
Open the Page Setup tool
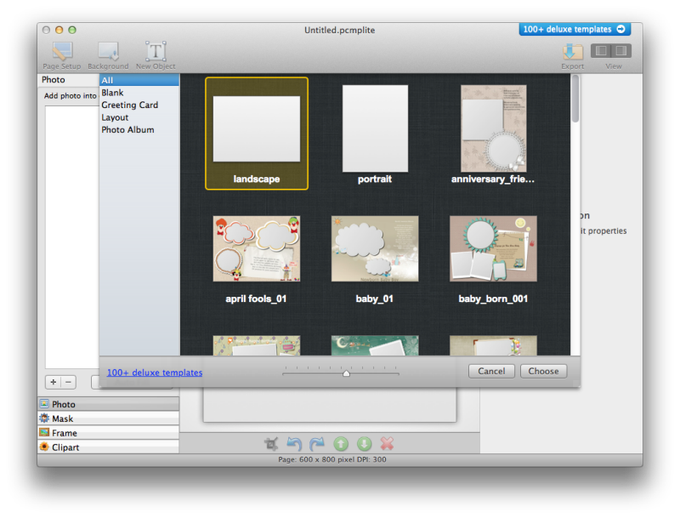62,56
